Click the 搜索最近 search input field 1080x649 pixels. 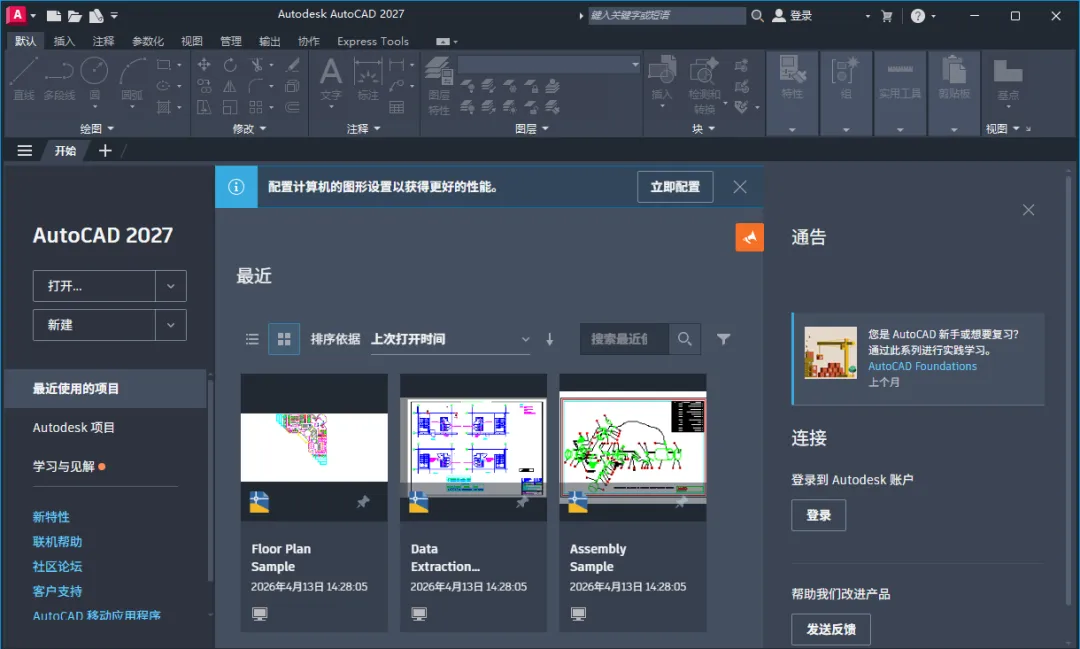624,339
